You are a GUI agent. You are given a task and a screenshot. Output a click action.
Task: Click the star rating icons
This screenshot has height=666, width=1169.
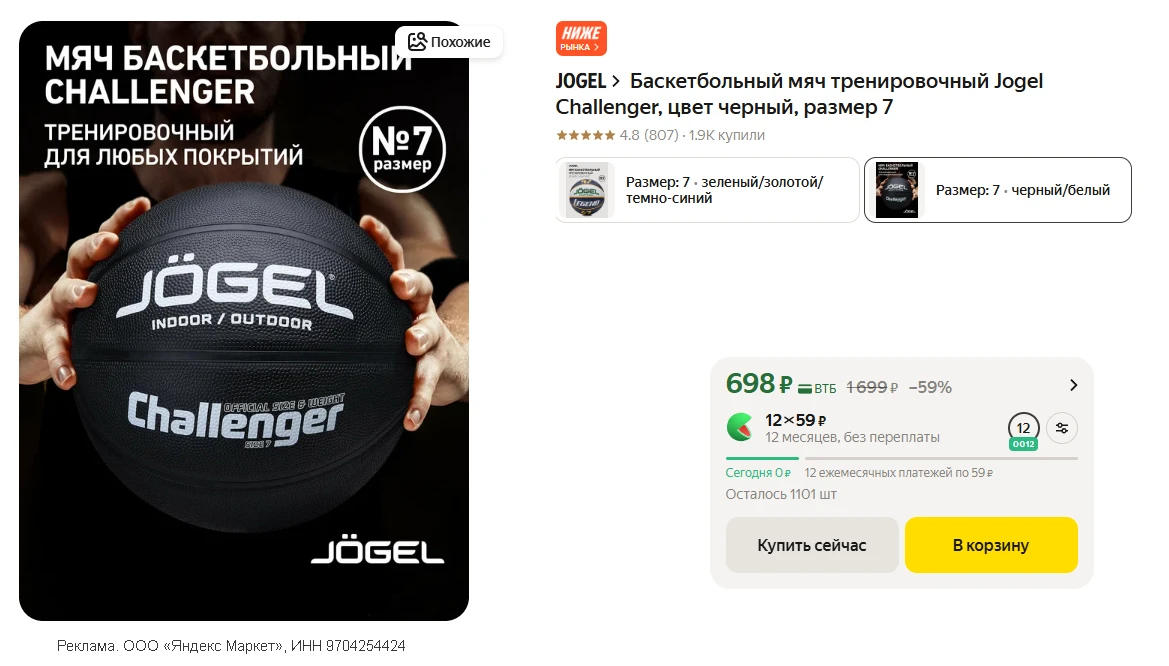[585, 135]
